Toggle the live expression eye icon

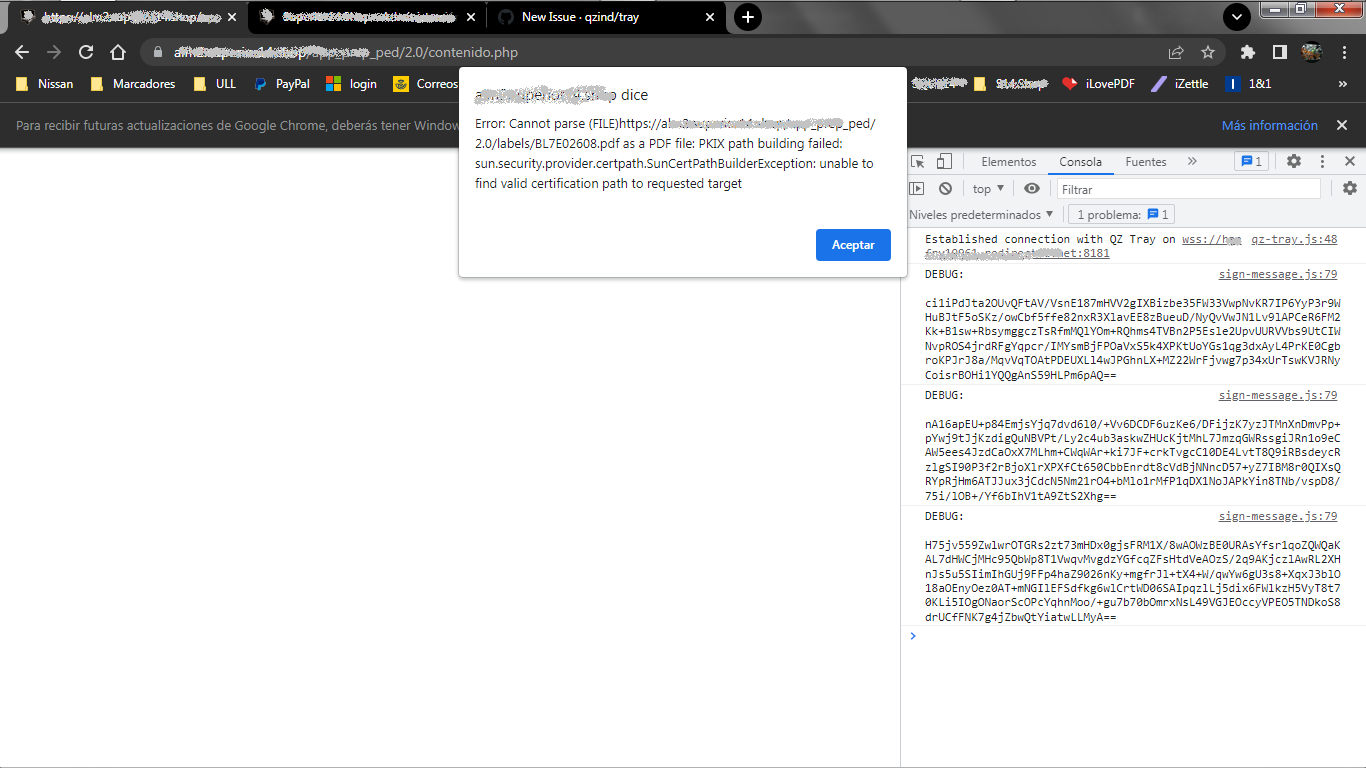pyautogui.click(x=1032, y=189)
